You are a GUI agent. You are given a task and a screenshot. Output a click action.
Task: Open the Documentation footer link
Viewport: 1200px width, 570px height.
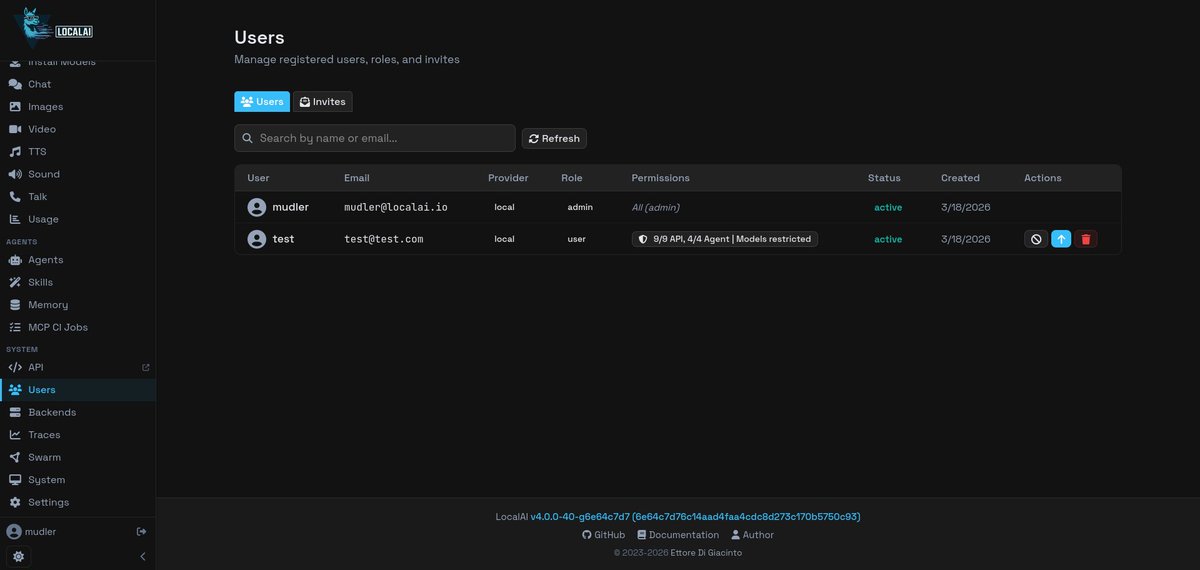678,535
